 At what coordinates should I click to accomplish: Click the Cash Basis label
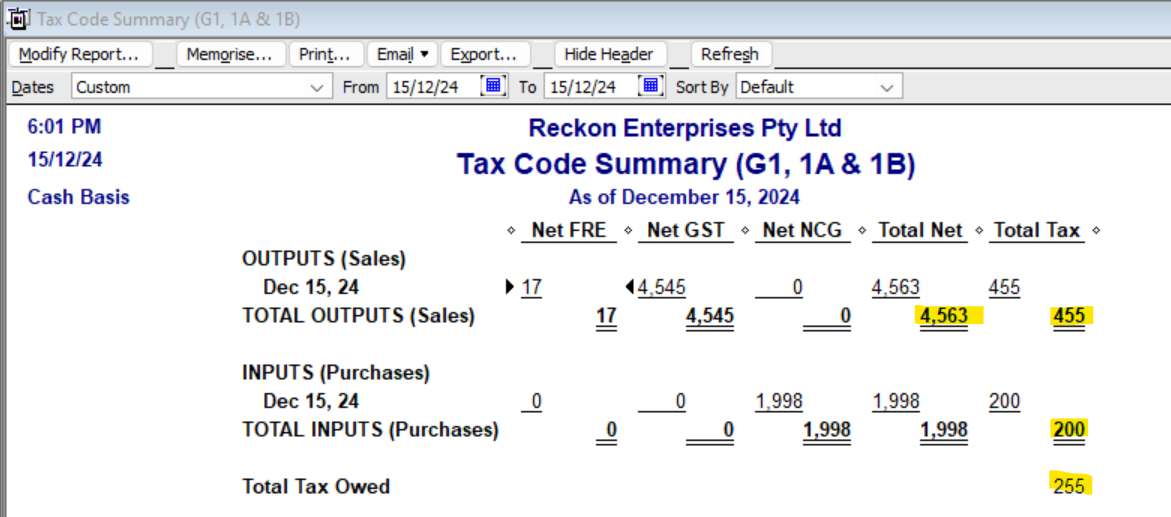click(x=78, y=197)
